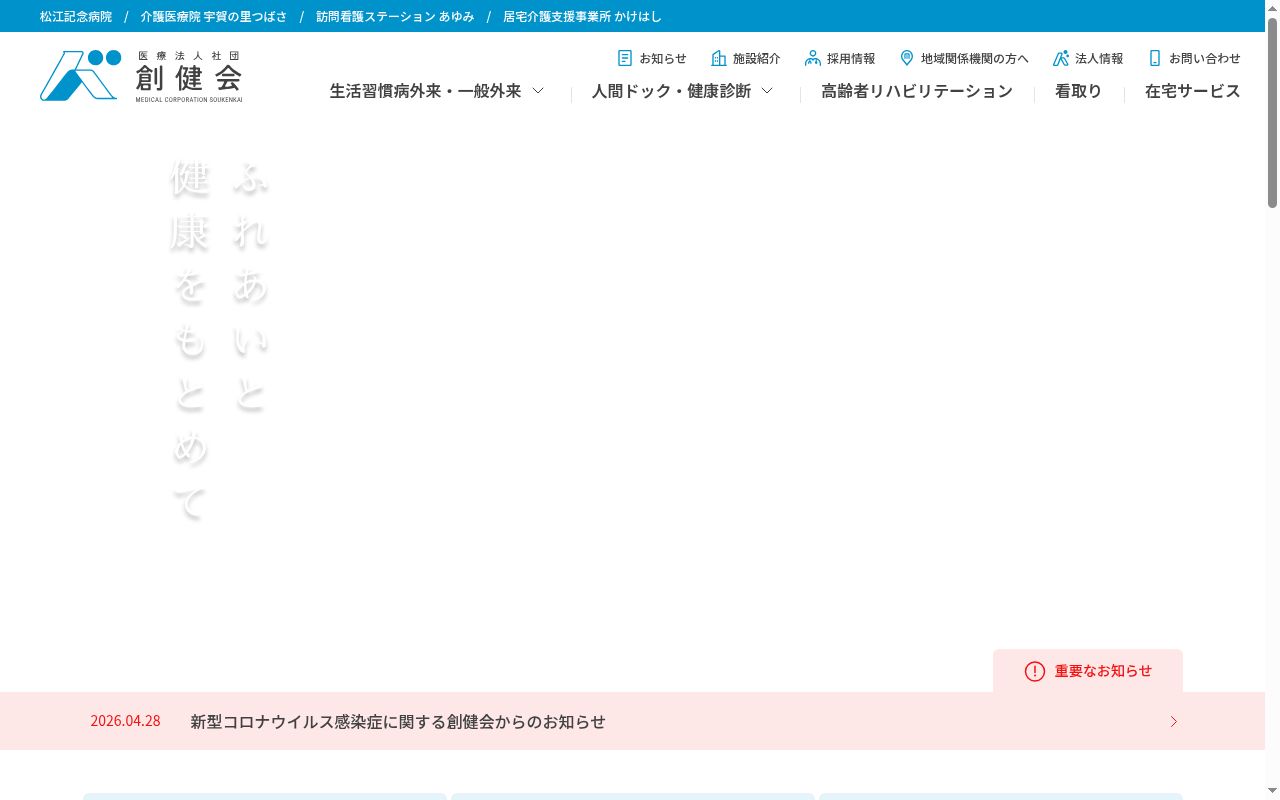
Task: Expand the 人間ドック・健康診断 chevron
Action: click(x=767, y=91)
